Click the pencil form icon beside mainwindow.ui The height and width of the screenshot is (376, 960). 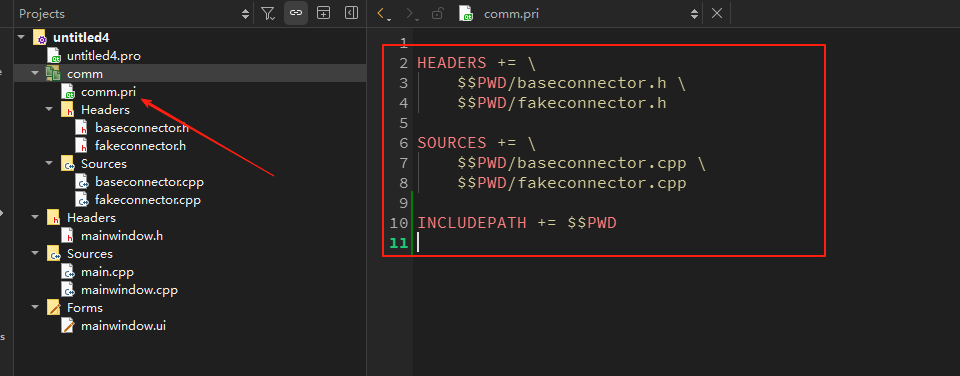click(68, 326)
